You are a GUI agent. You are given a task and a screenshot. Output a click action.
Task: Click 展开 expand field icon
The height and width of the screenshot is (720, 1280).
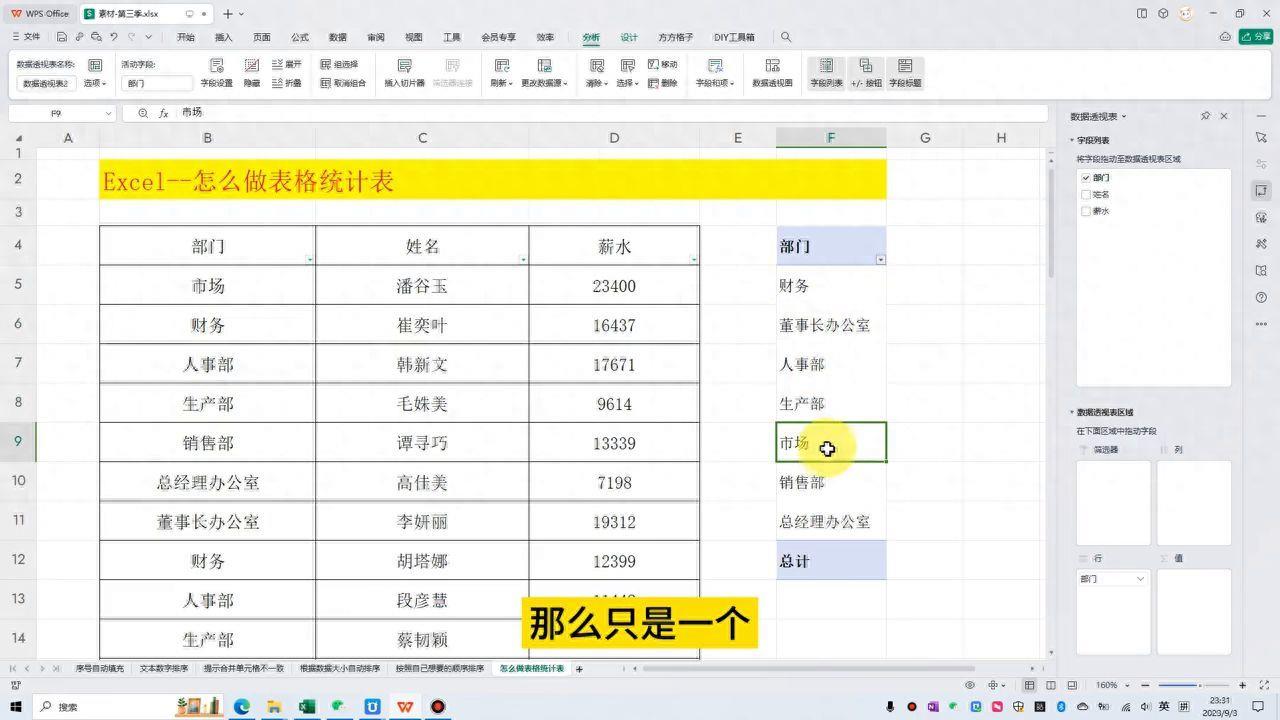tap(286, 64)
